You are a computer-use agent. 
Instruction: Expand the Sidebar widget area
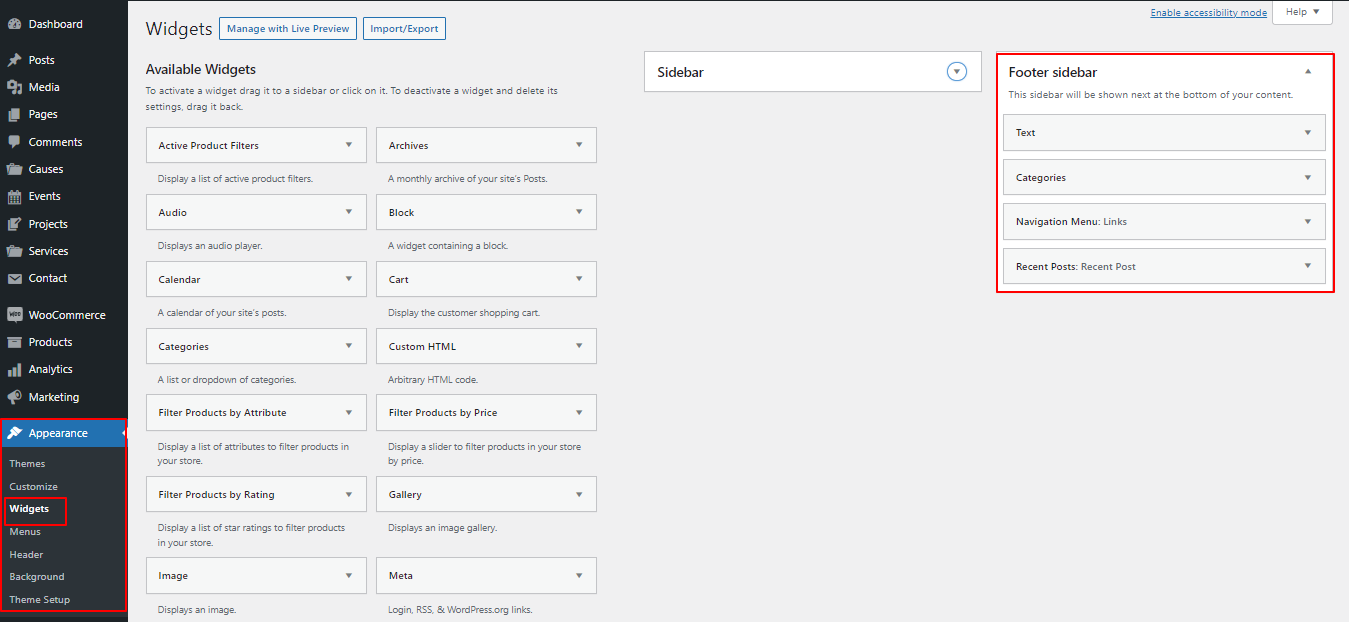957,72
